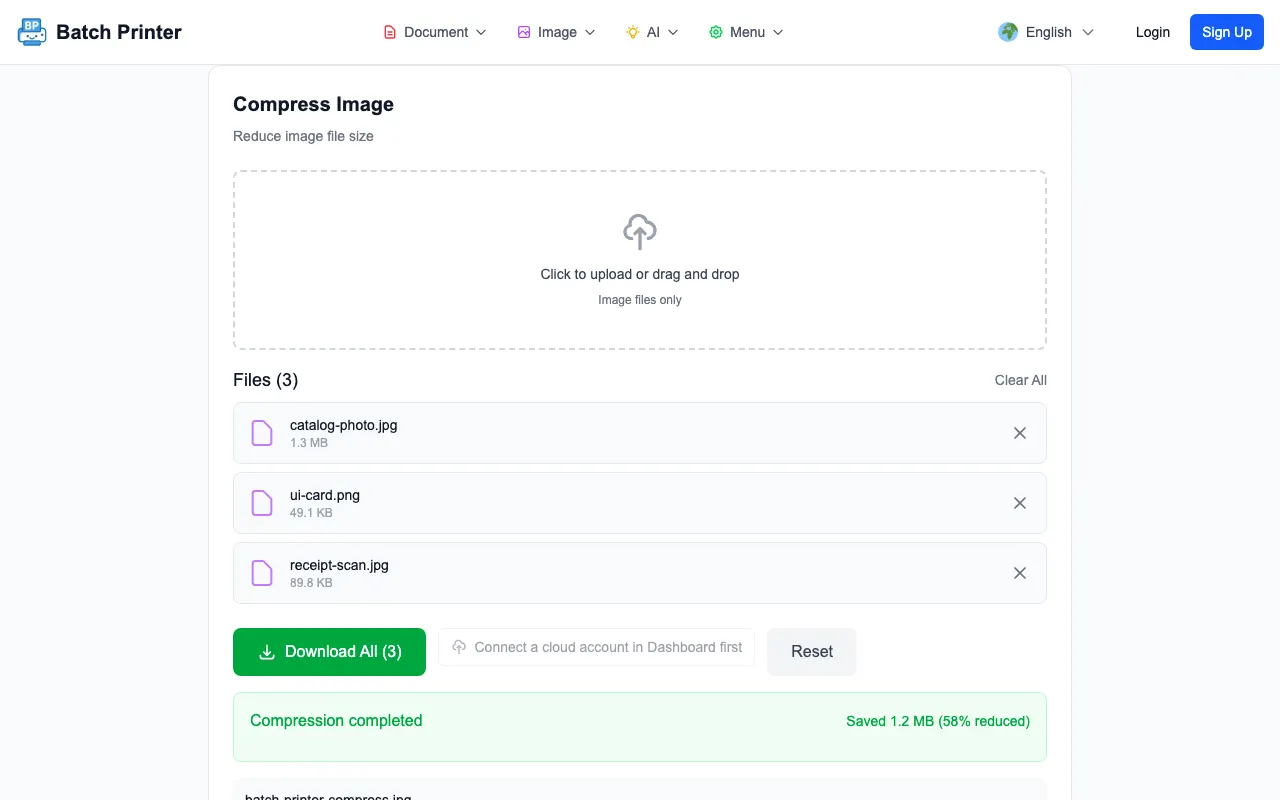
Task: Open the English language selector
Action: coord(1046,32)
